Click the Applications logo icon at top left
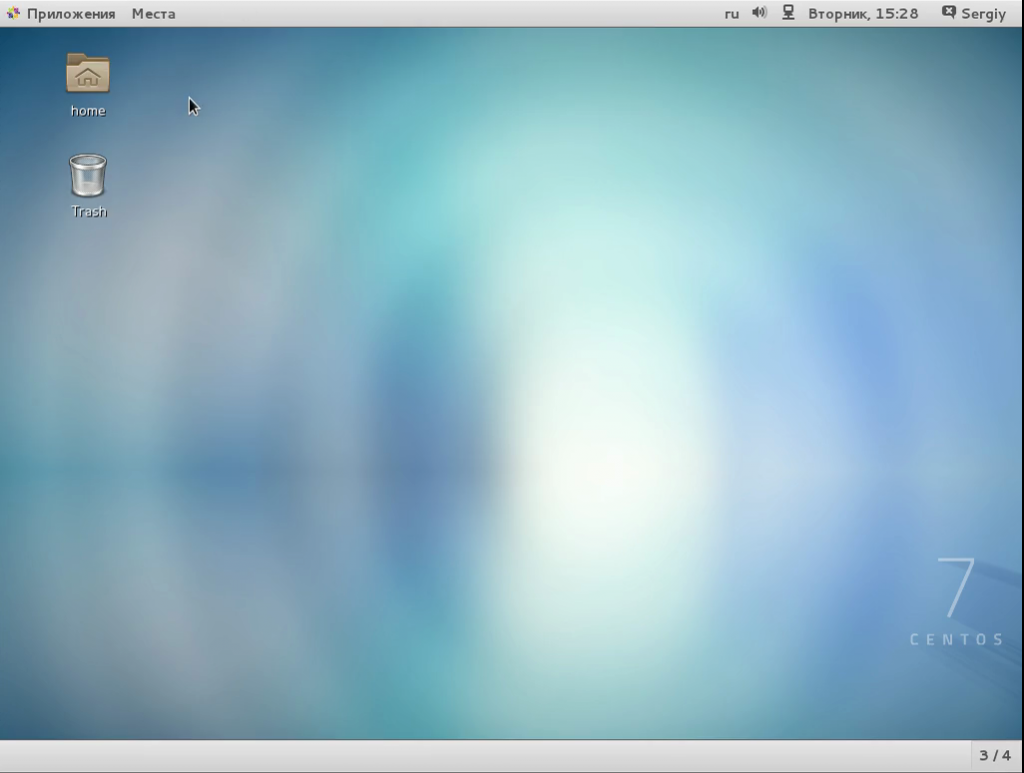 pyautogui.click(x=14, y=13)
